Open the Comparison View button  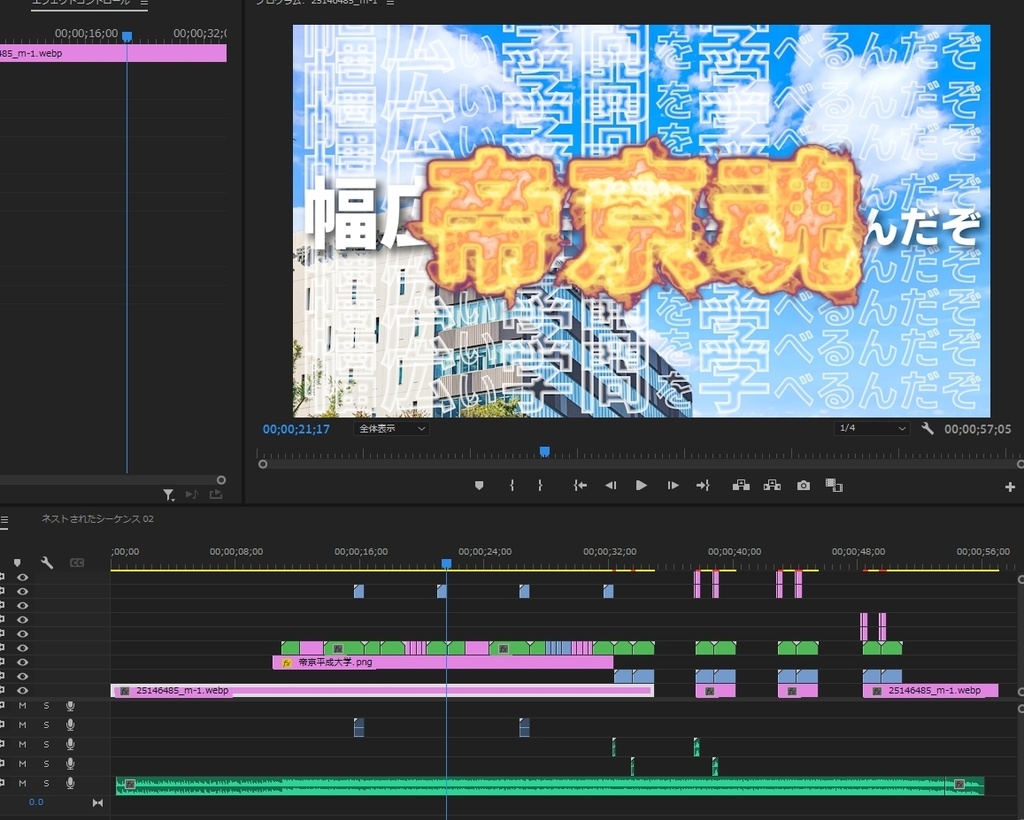[834, 485]
